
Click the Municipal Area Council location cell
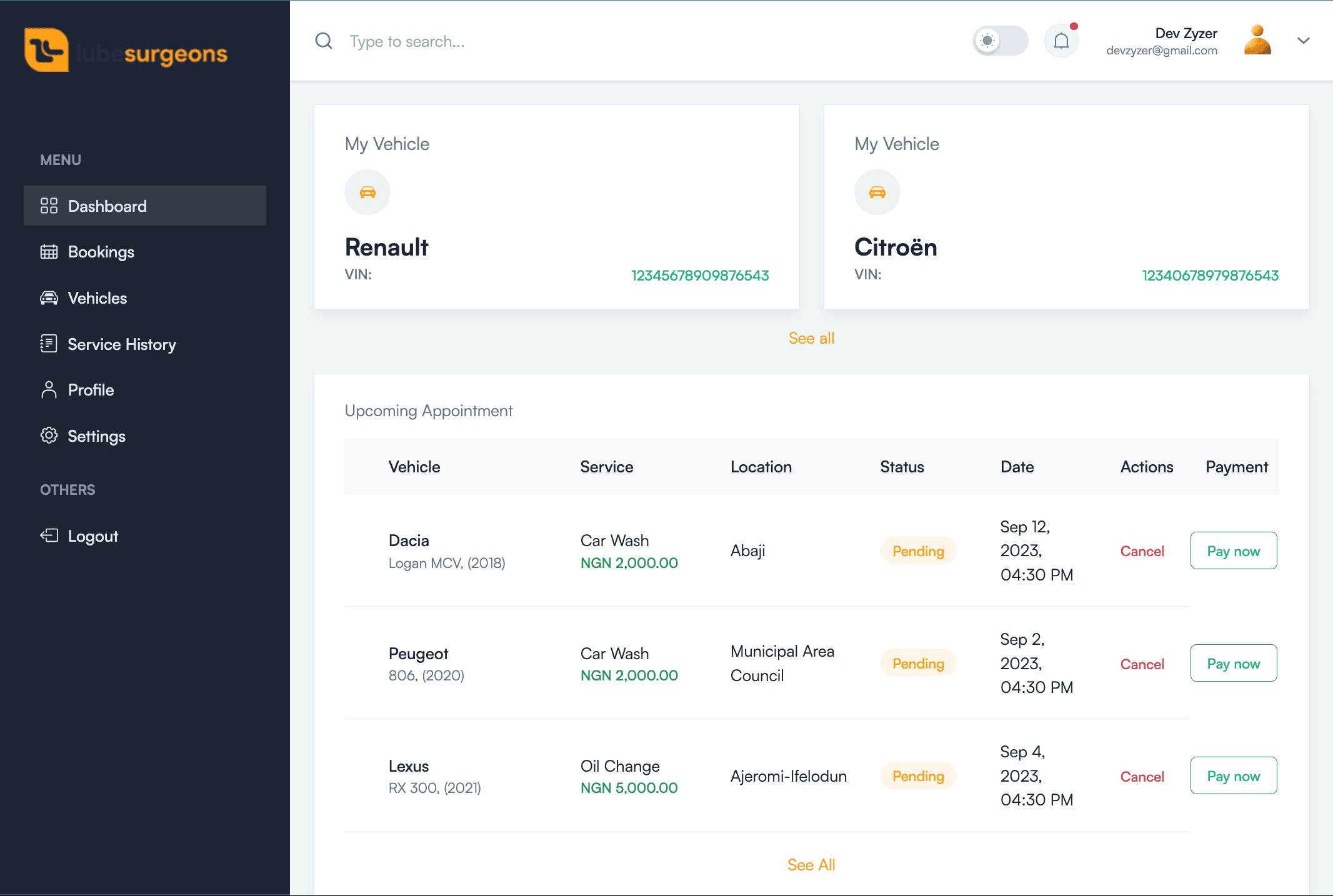[782, 663]
